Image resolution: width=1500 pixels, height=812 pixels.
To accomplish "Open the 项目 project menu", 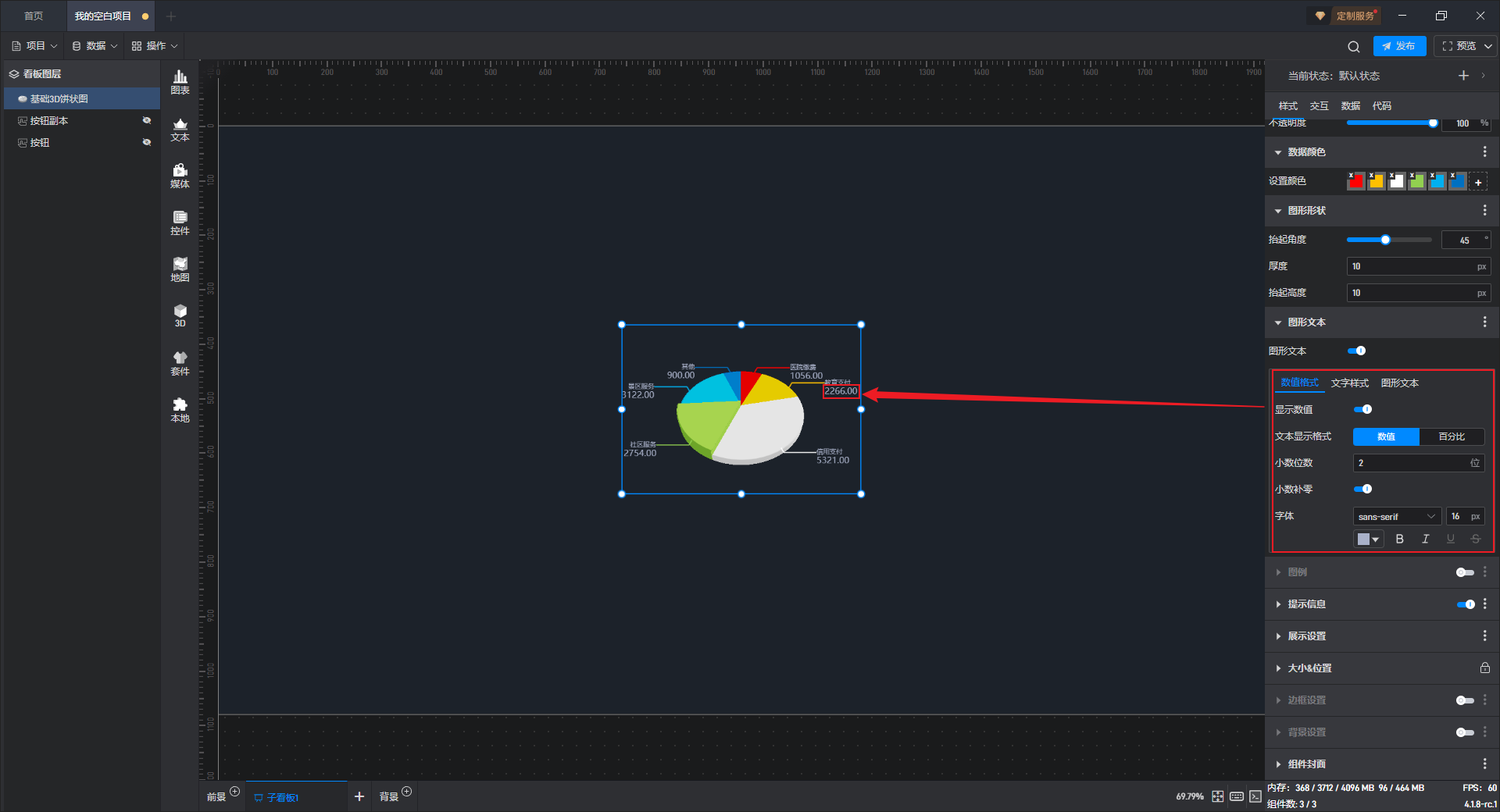I will click(x=35, y=46).
